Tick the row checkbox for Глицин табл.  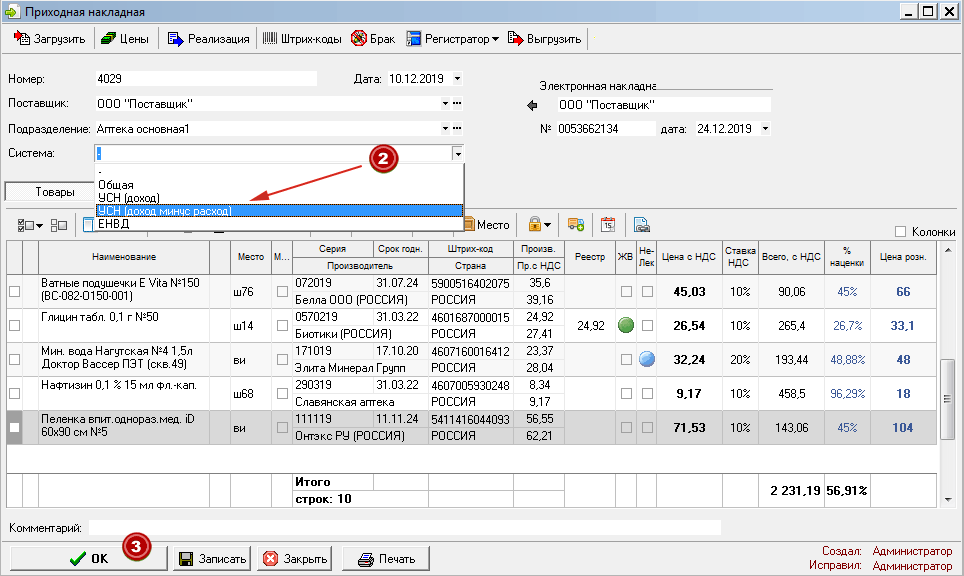point(15,325)
